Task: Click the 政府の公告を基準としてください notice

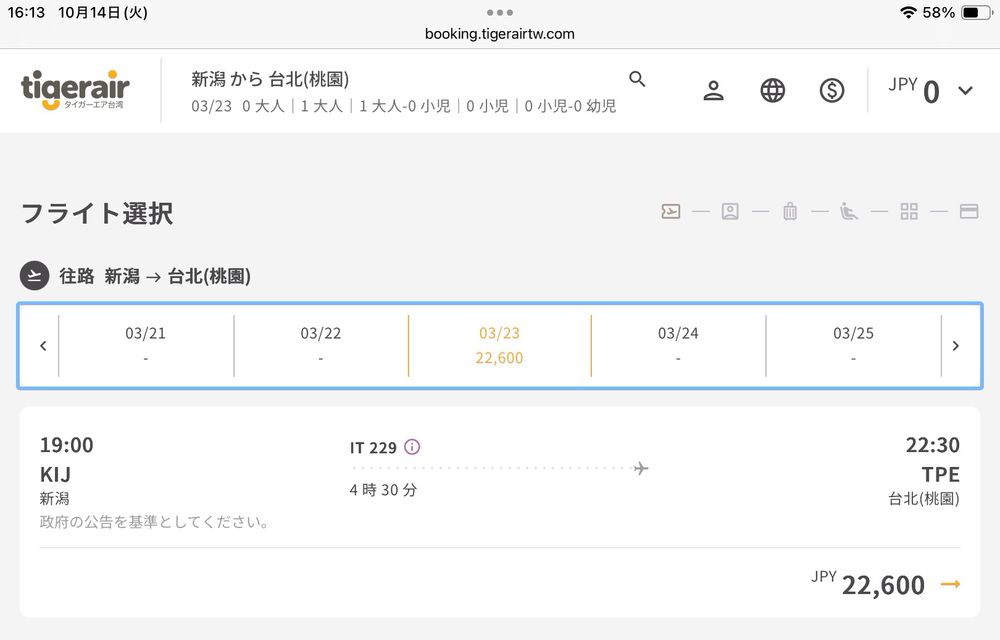Action: click(154, 521)
